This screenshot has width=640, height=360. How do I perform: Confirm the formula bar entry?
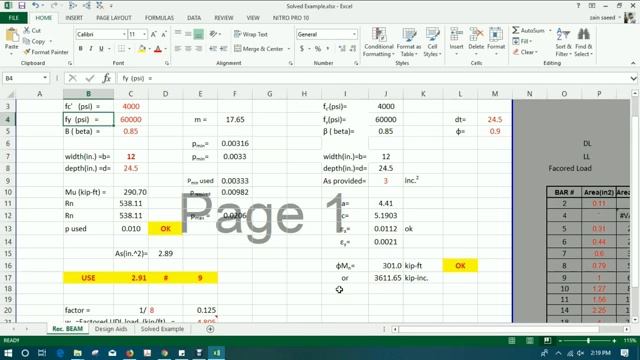pos(89,78)
